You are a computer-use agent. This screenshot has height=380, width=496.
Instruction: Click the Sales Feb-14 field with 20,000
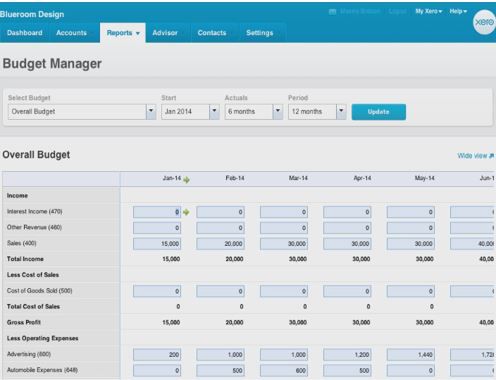click(220, 244)
